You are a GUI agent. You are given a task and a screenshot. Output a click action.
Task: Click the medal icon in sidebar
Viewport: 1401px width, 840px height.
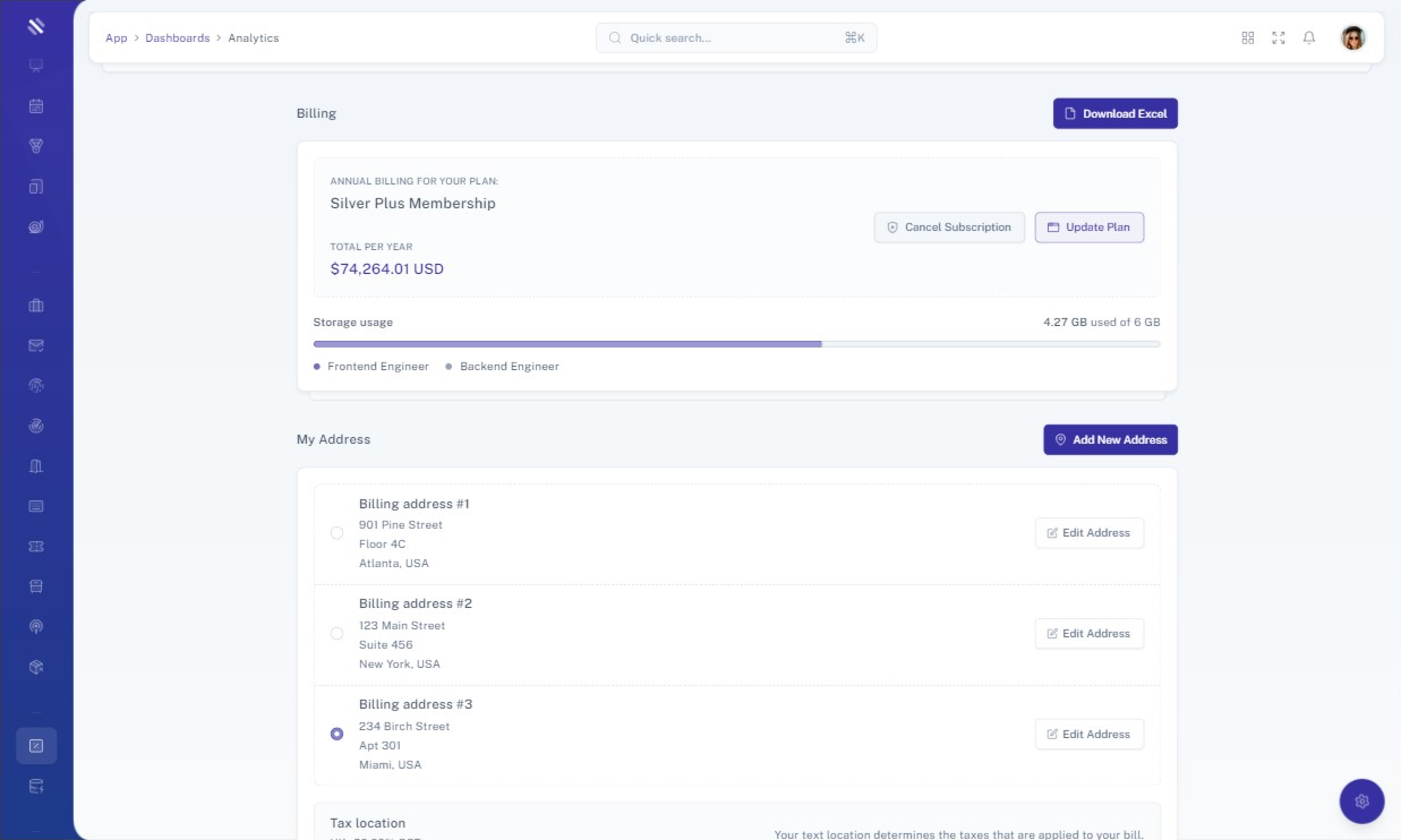36,146
